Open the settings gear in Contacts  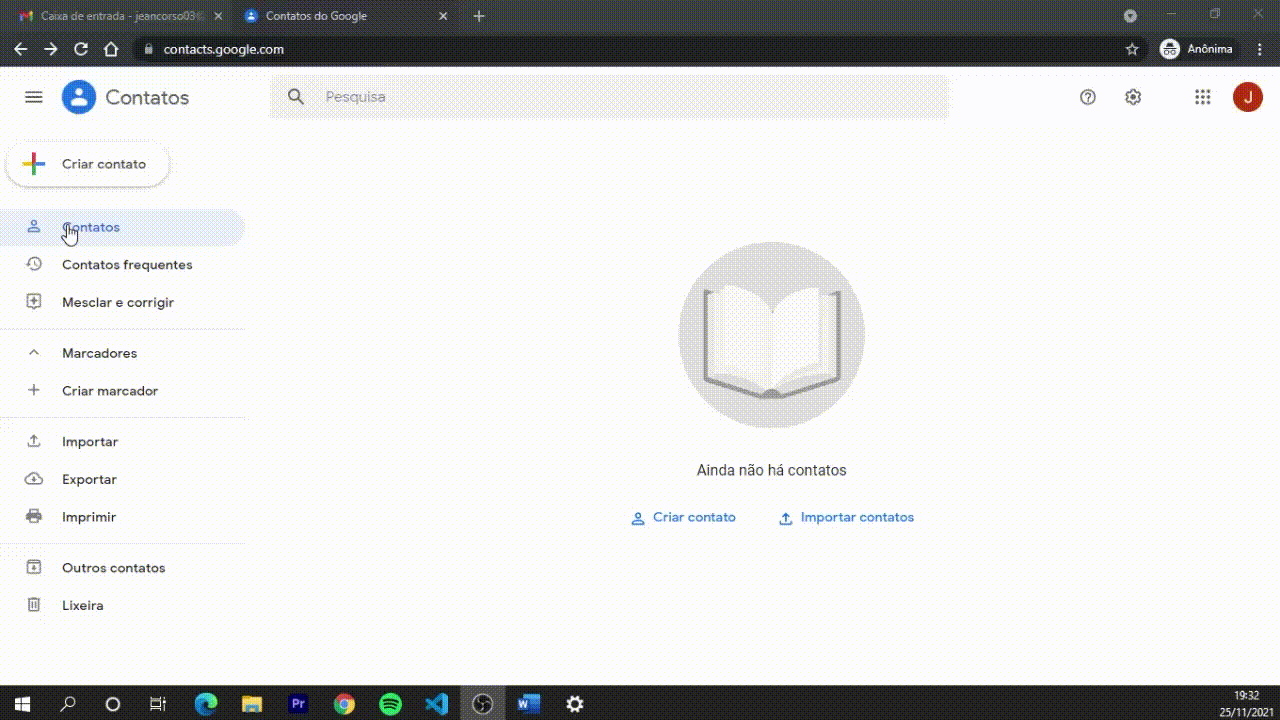(x=1133, y=97)
